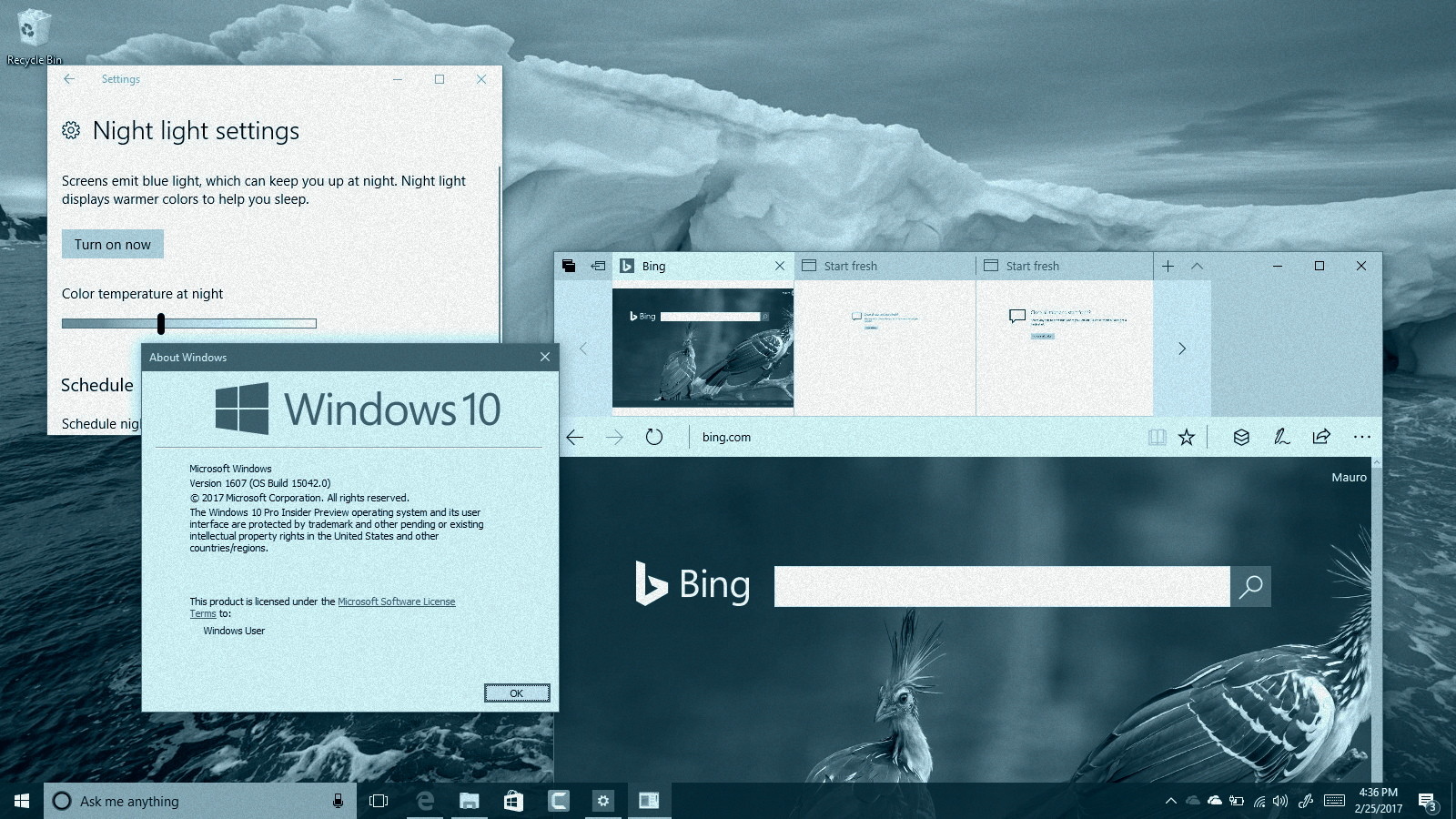Open the touch keyboard tray icon
1456x819 pixels.
(1334, 801)
